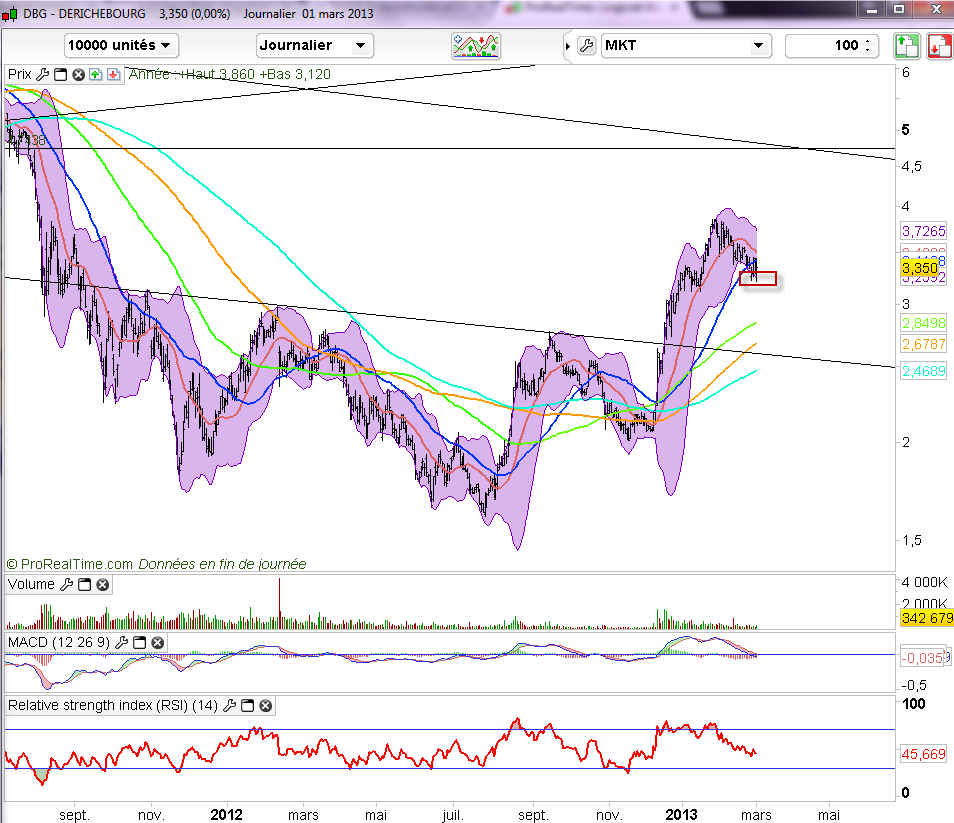Open order settings wrench beside MKT
954x823 pixels.
587,45
